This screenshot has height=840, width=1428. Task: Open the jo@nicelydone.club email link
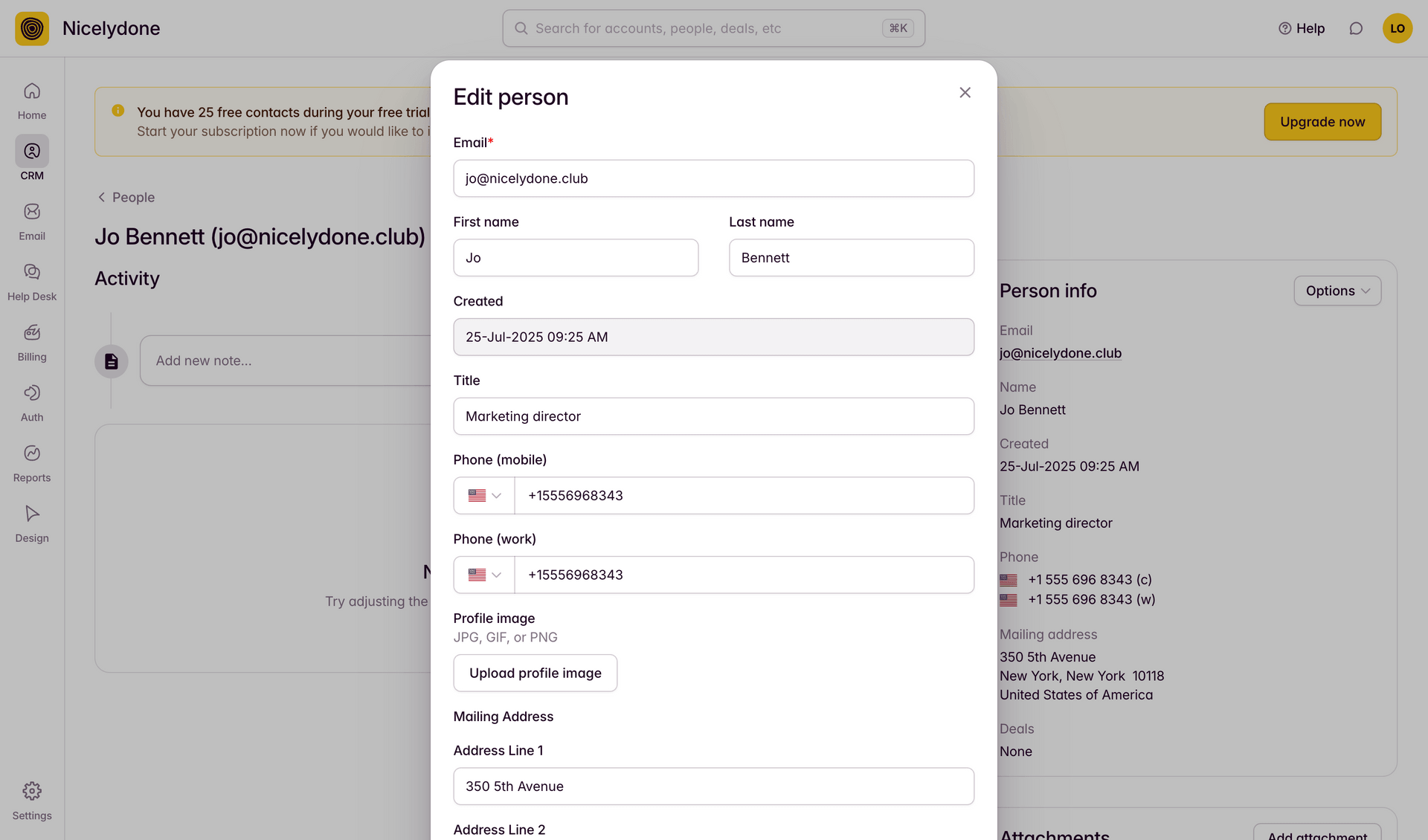coord(1060,353)
